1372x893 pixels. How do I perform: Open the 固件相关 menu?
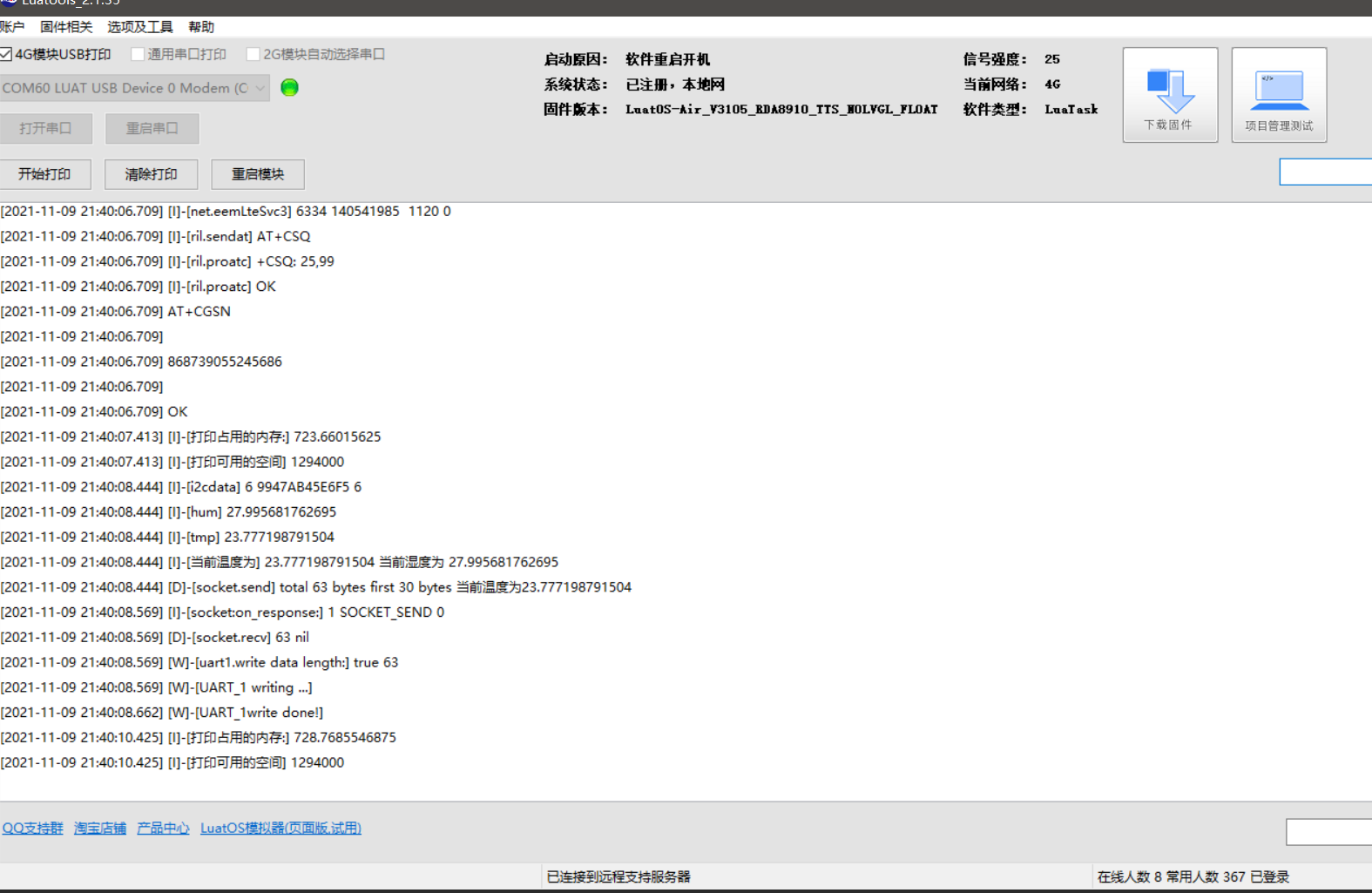point(66,27)
